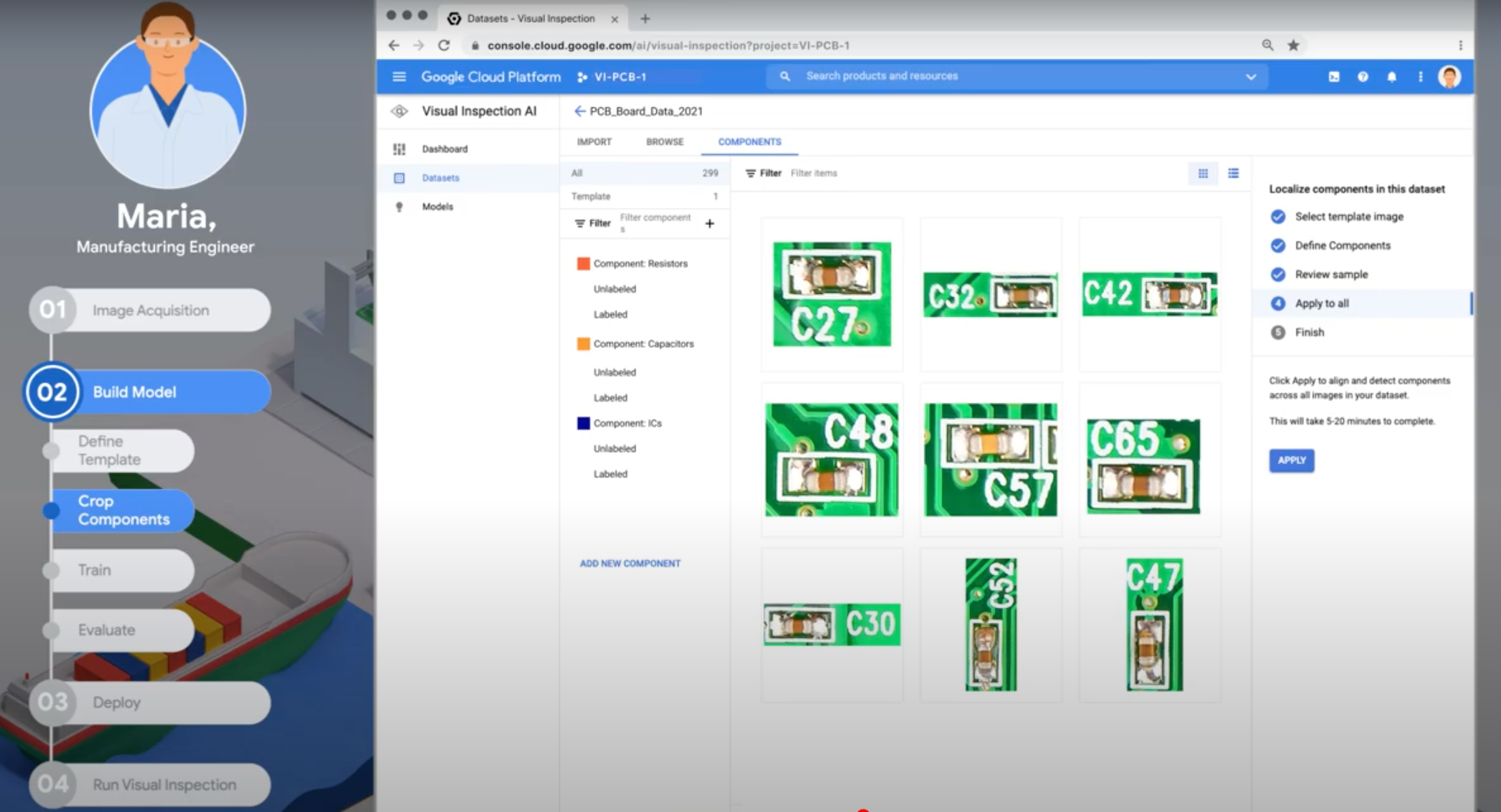This screenshot has height=812, width=1501.
Task: Switch to grid view
Action: (x=1203, y=174)
